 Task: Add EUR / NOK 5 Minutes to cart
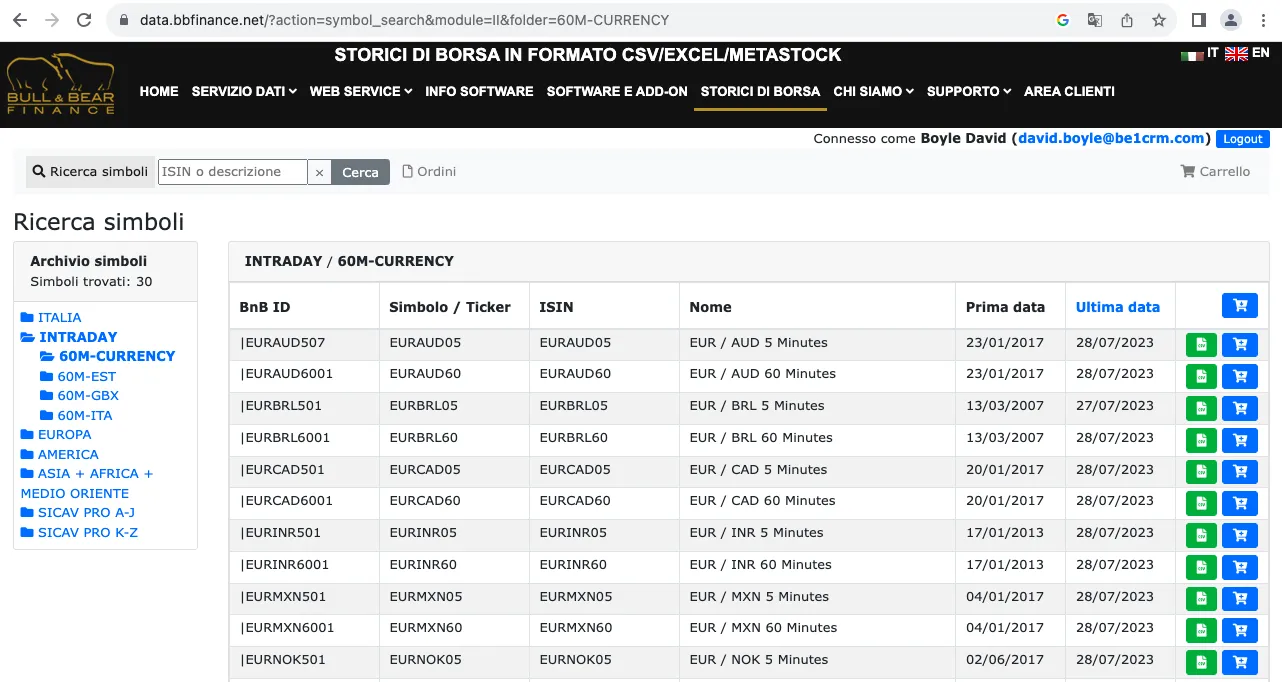1240,663
